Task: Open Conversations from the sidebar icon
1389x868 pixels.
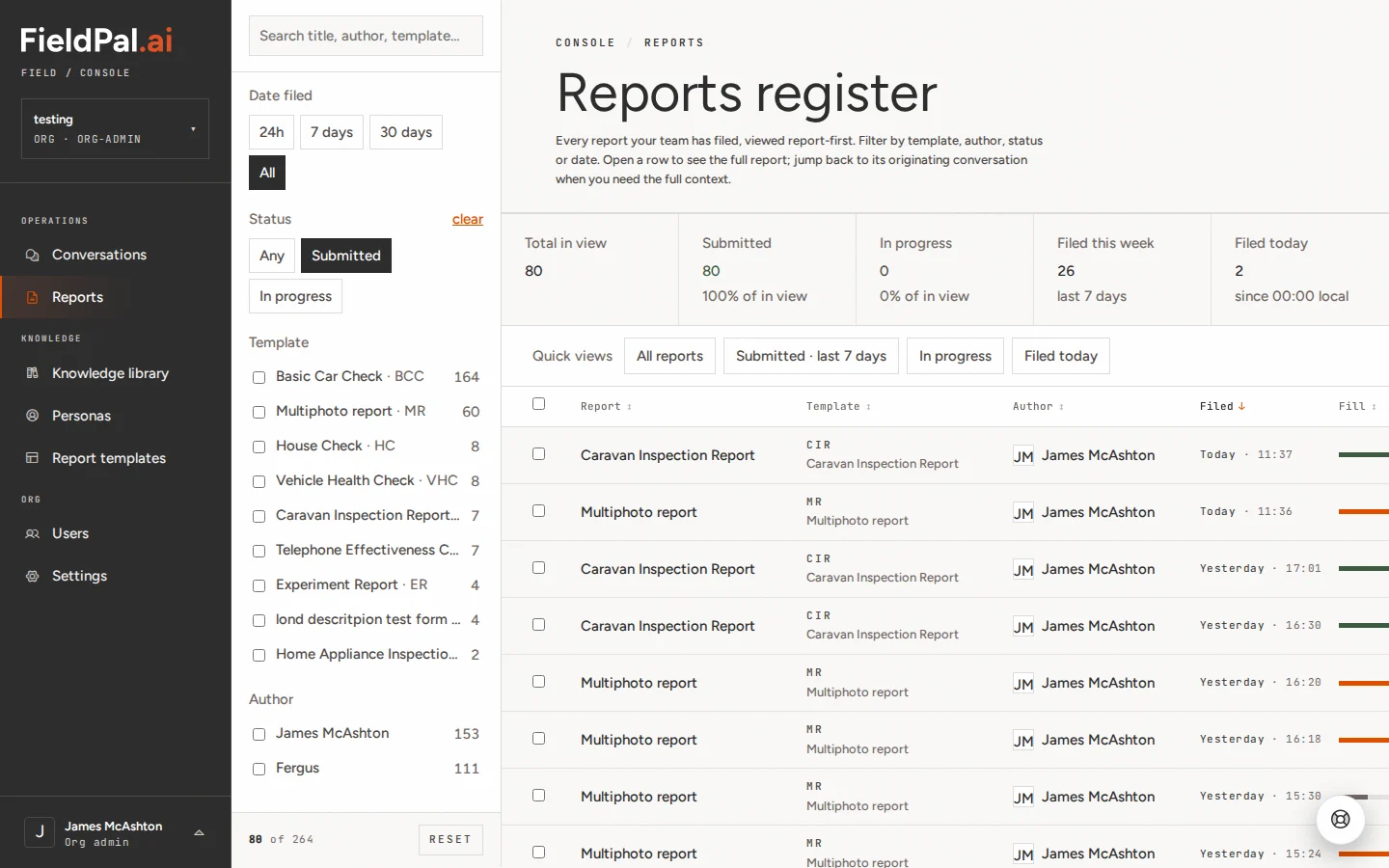Action: click(32, 256)
